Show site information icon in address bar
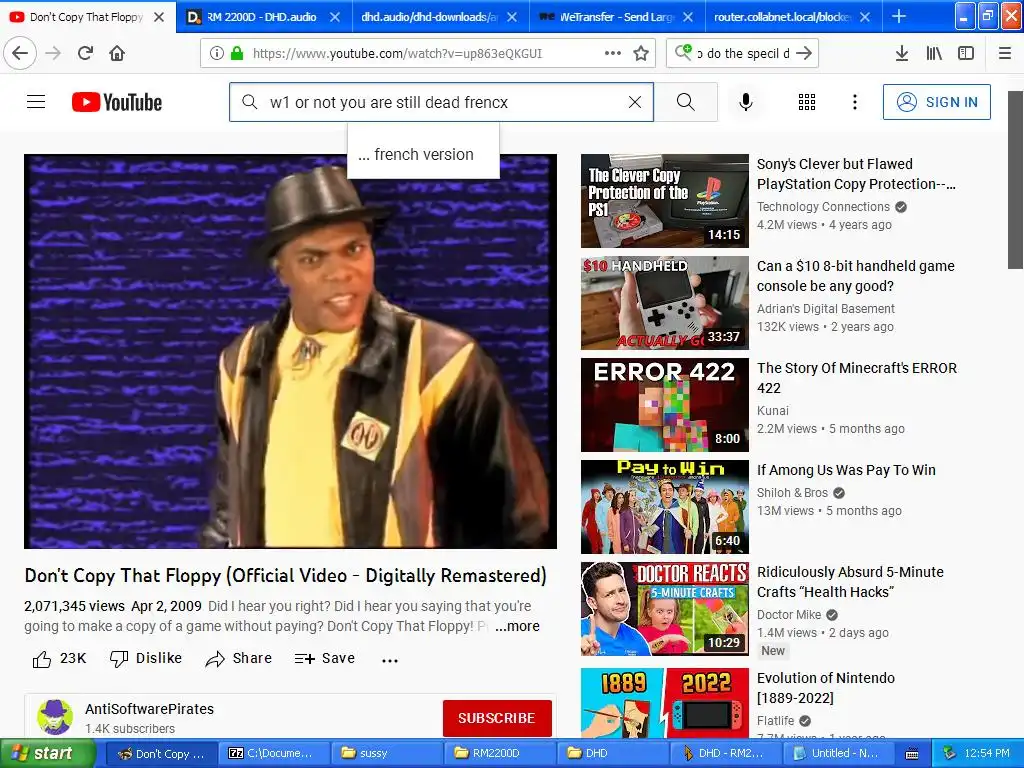 [x=216, y=54]
